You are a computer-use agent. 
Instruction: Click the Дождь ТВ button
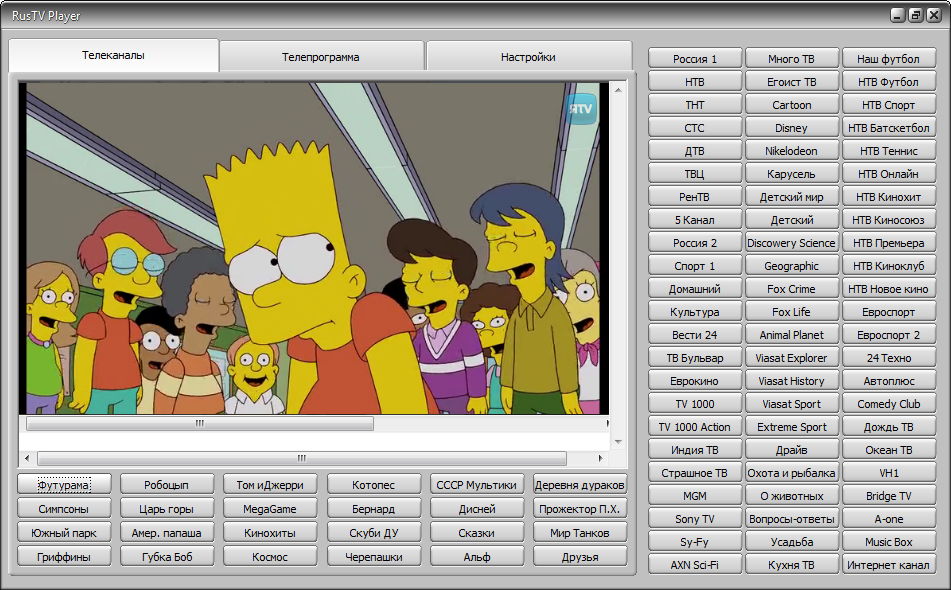(x=889, y=427)
